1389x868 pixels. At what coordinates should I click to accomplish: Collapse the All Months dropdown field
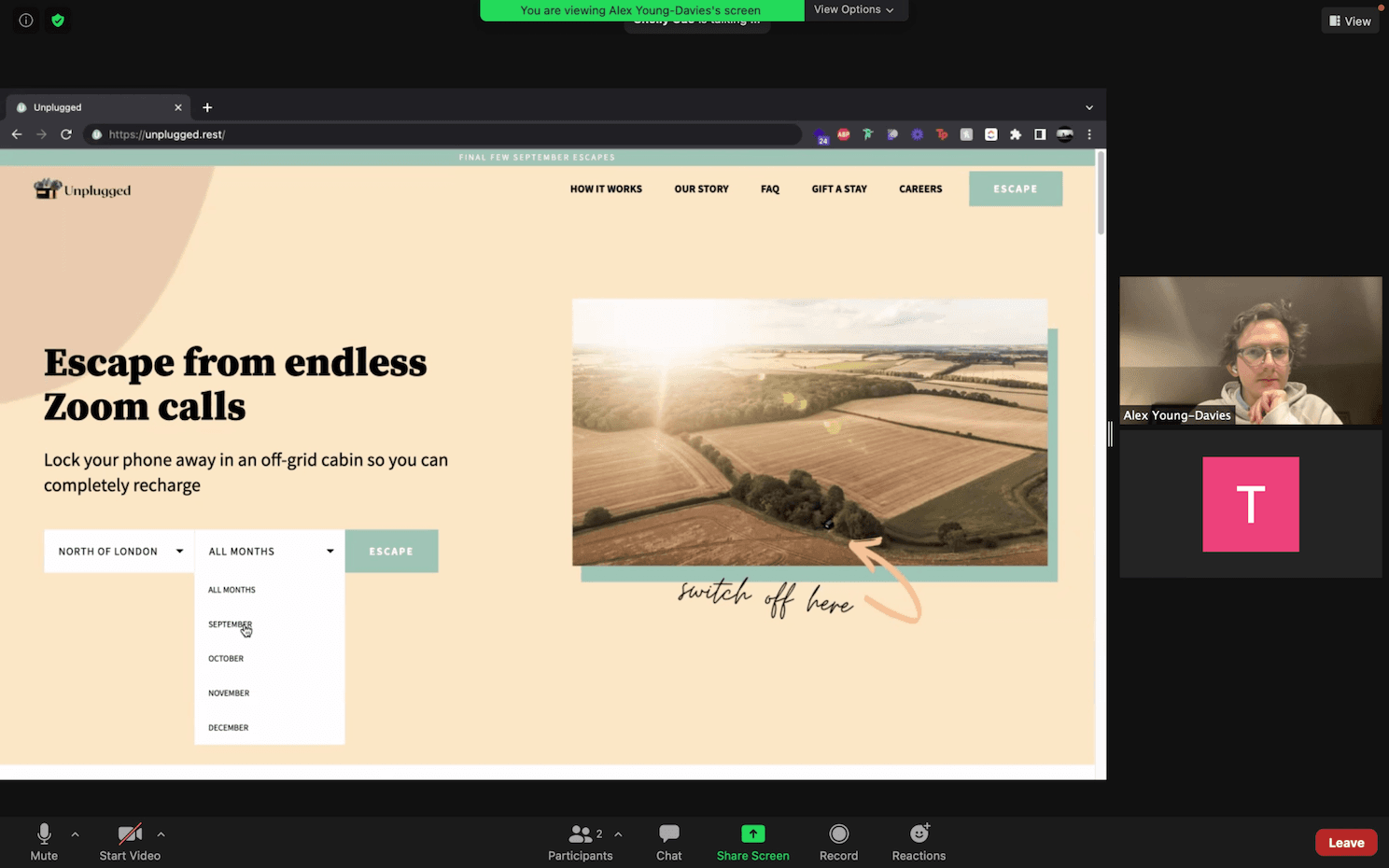[270, 552]
